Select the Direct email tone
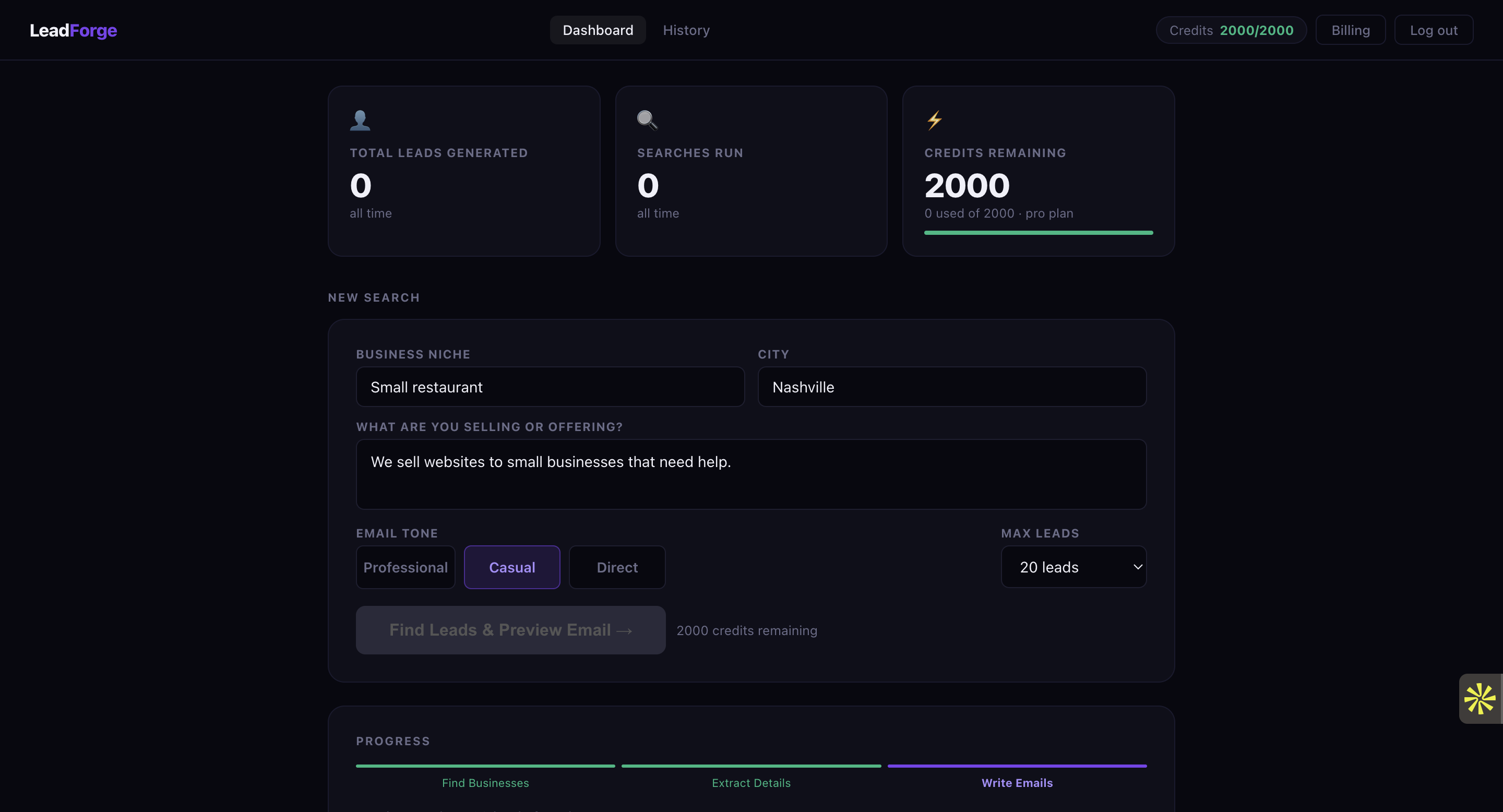The image size is (1503, 812). point(617,567)
